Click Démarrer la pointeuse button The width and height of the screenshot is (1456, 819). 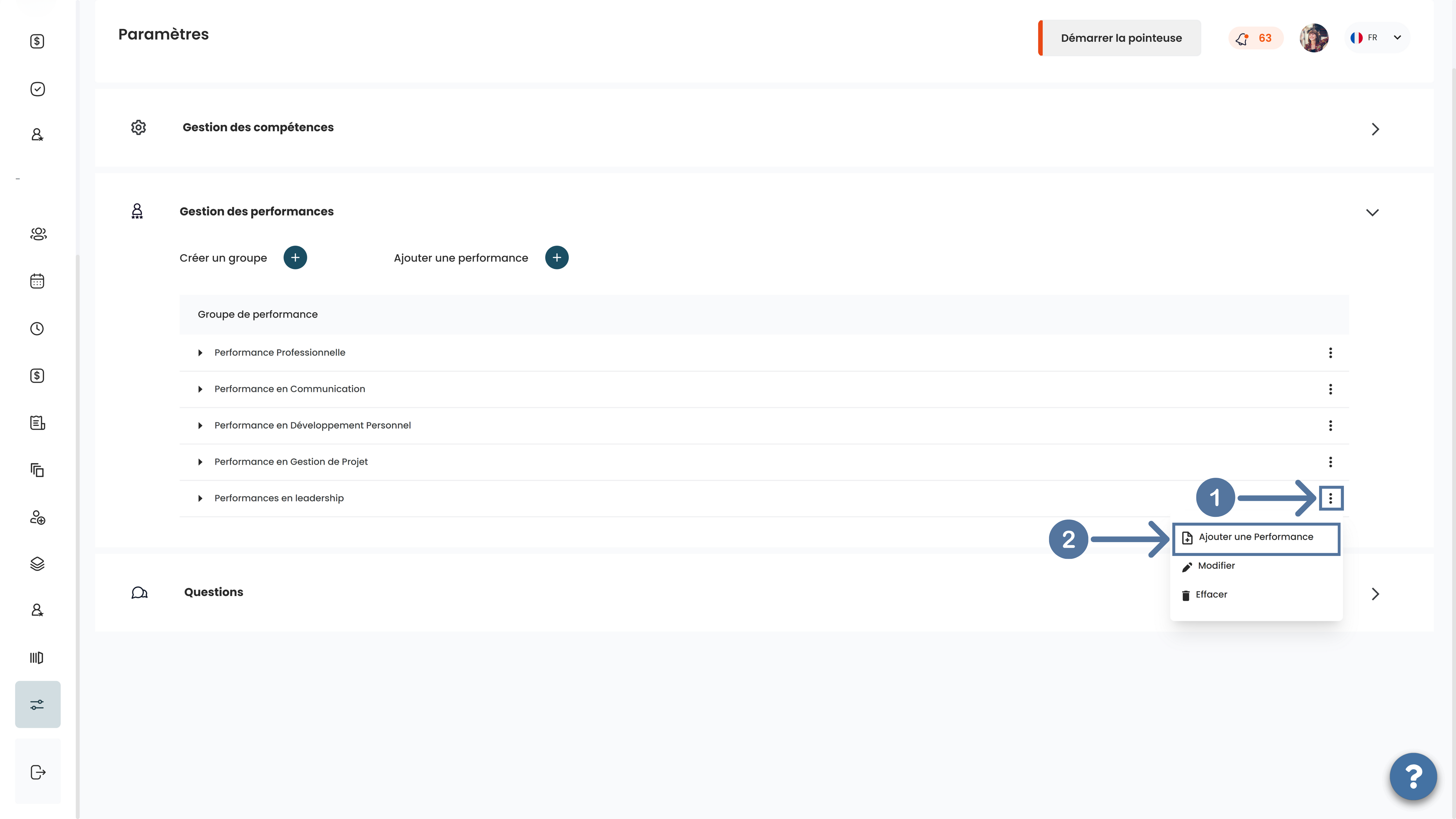pos(1120,38)
